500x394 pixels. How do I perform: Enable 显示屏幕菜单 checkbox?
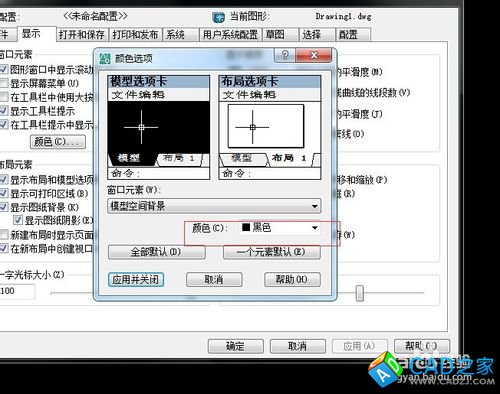pos(3,83)
